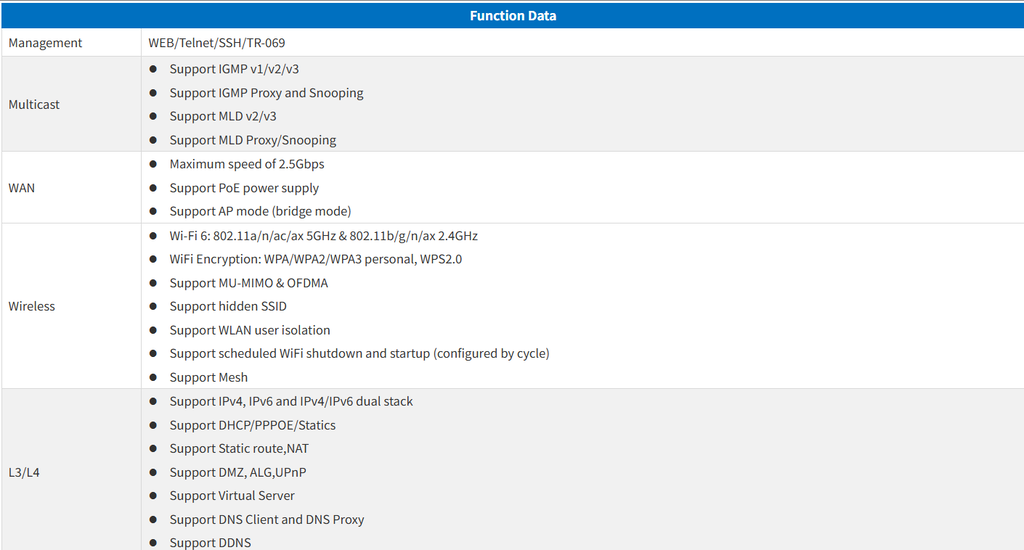Viewport: 1024px width, 550px height.
Task: Click Support scheduled WiFi shutdown line
Action: [359, 353]
